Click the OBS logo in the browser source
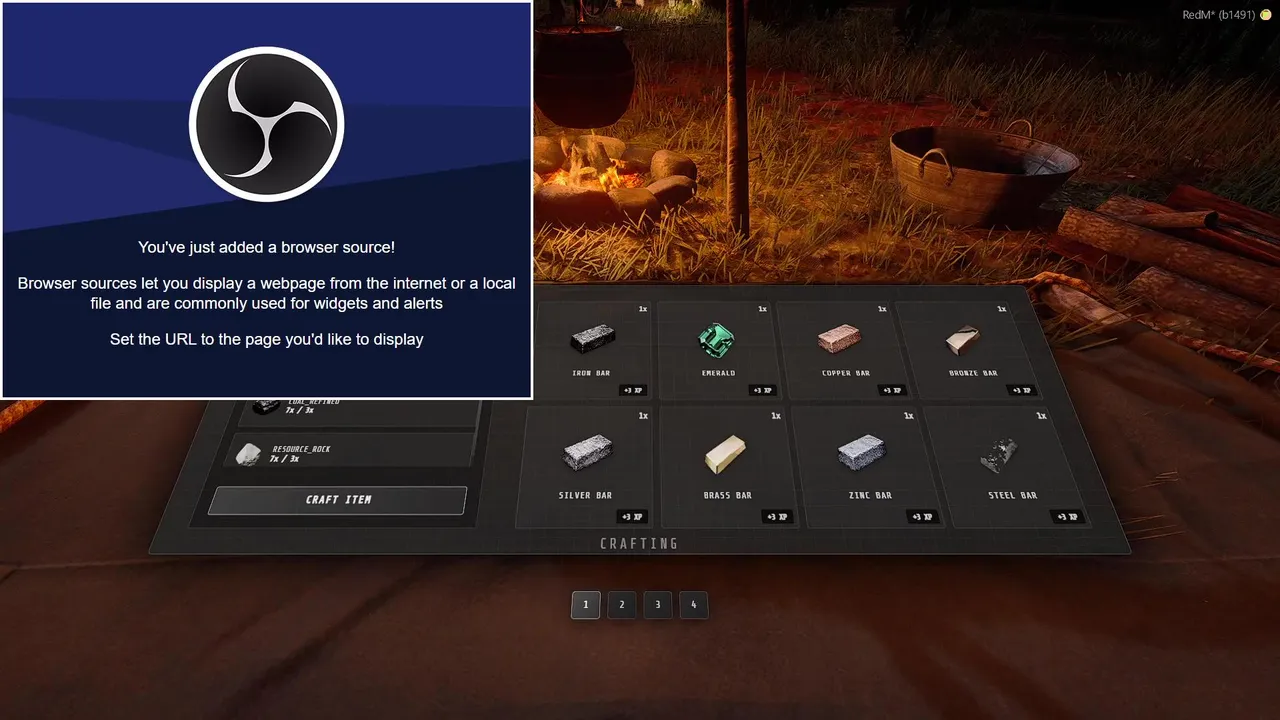The height and width of the screenshot is (720, 1280). pos(266,125)
